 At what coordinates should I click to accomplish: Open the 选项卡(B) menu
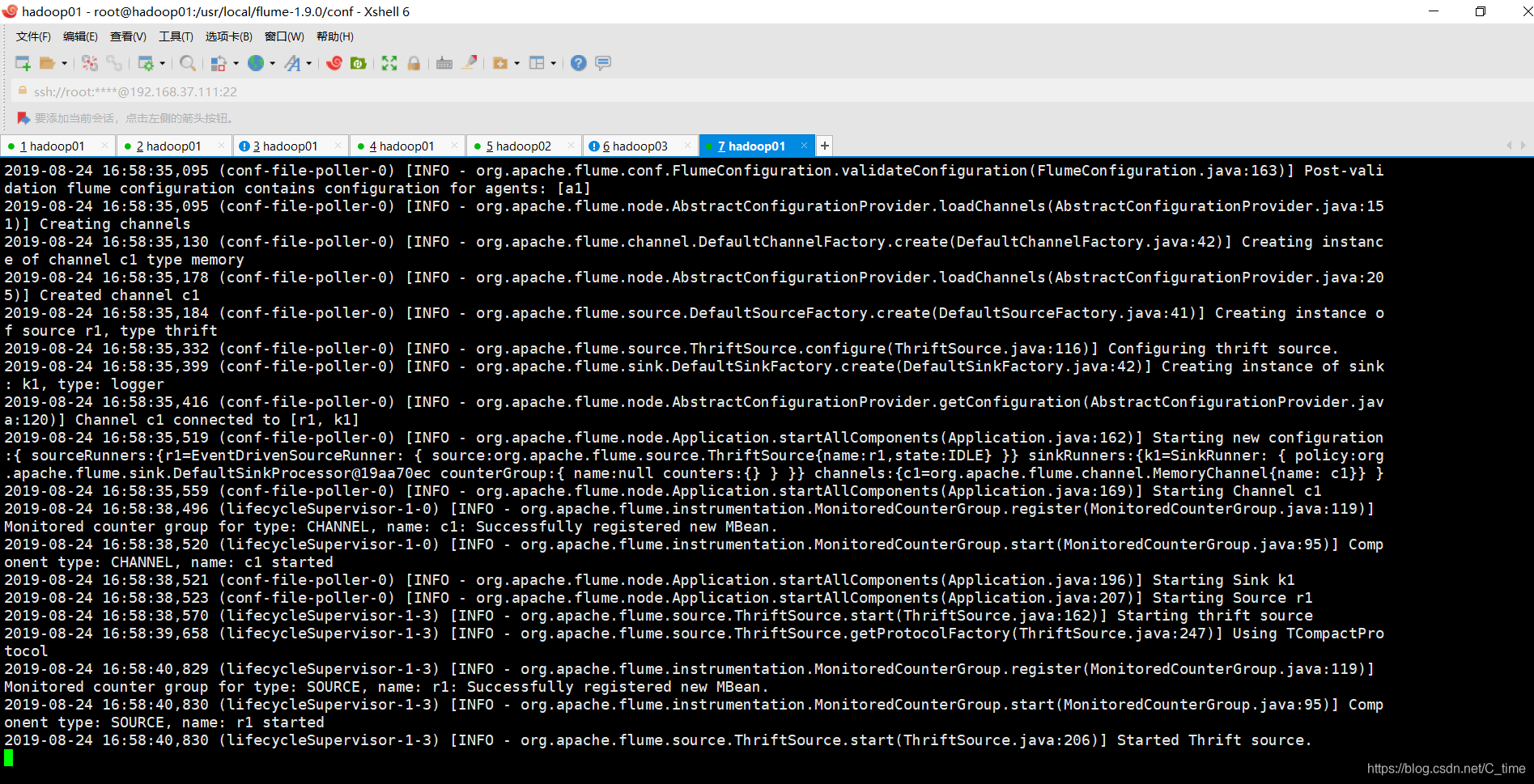(x=228, y=36)
